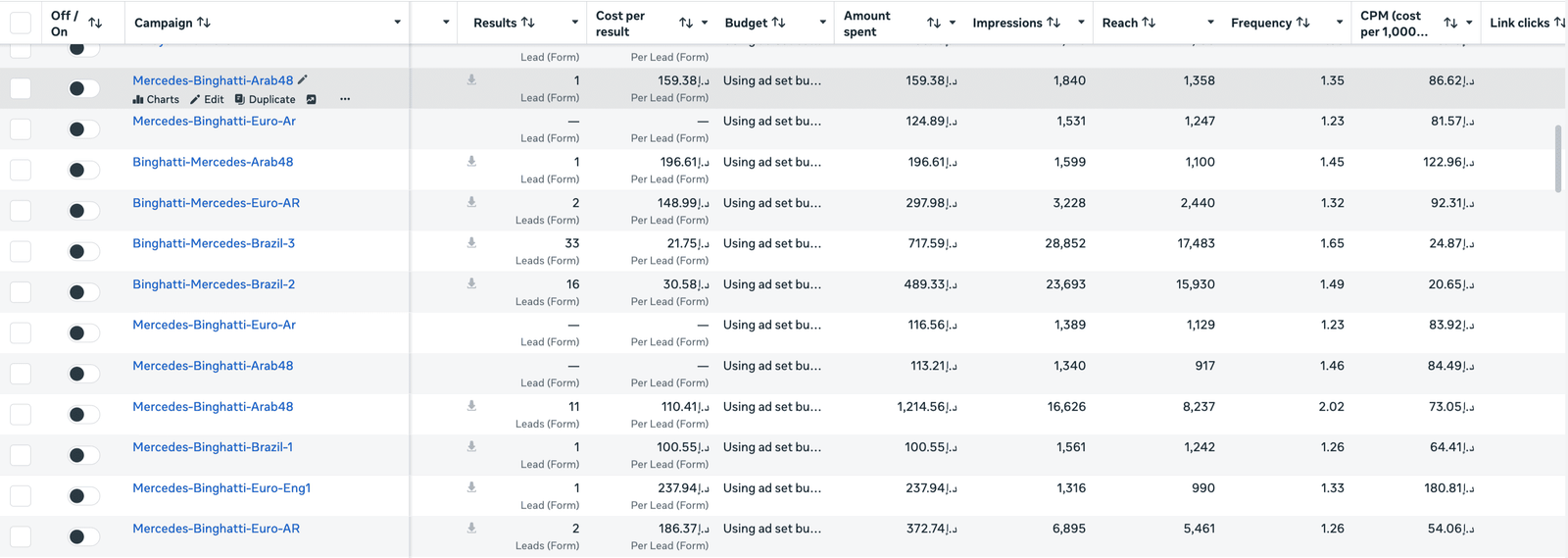Image resolution: width=1568 pixels, height=558 pixels.
Task: Click download icon for Binghatti-Mercedes-Euro-AR row
Action: [471, 202]
